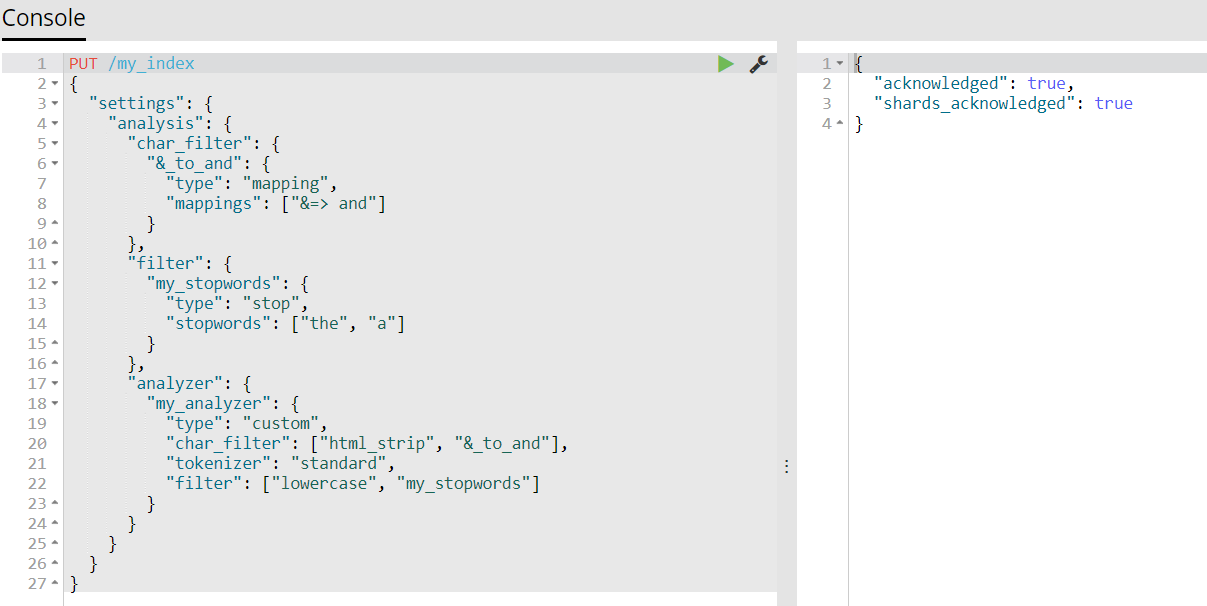Collapse the "filter" block fold arrow

click(54, 264)
